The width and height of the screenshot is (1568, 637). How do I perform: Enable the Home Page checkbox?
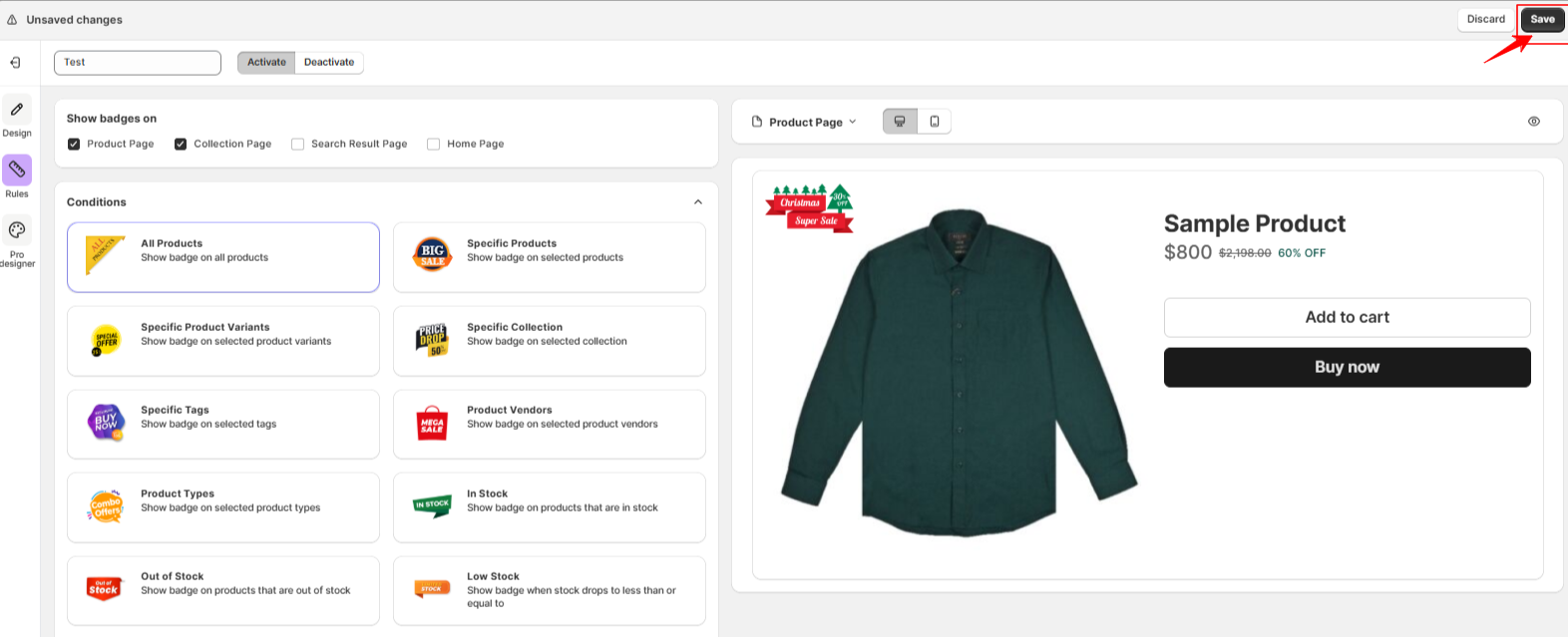click(x=433, y=145)
